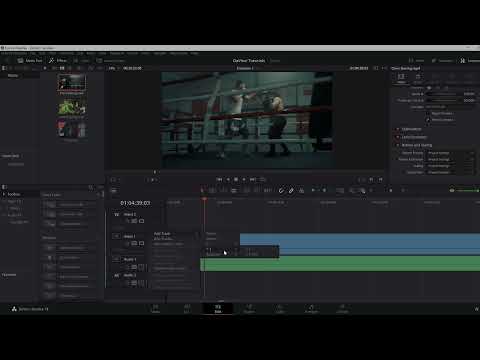Viewport: 480px width, 360px height.
Task: Switch to the Cut page tab
Action: [x=187, y=308]
